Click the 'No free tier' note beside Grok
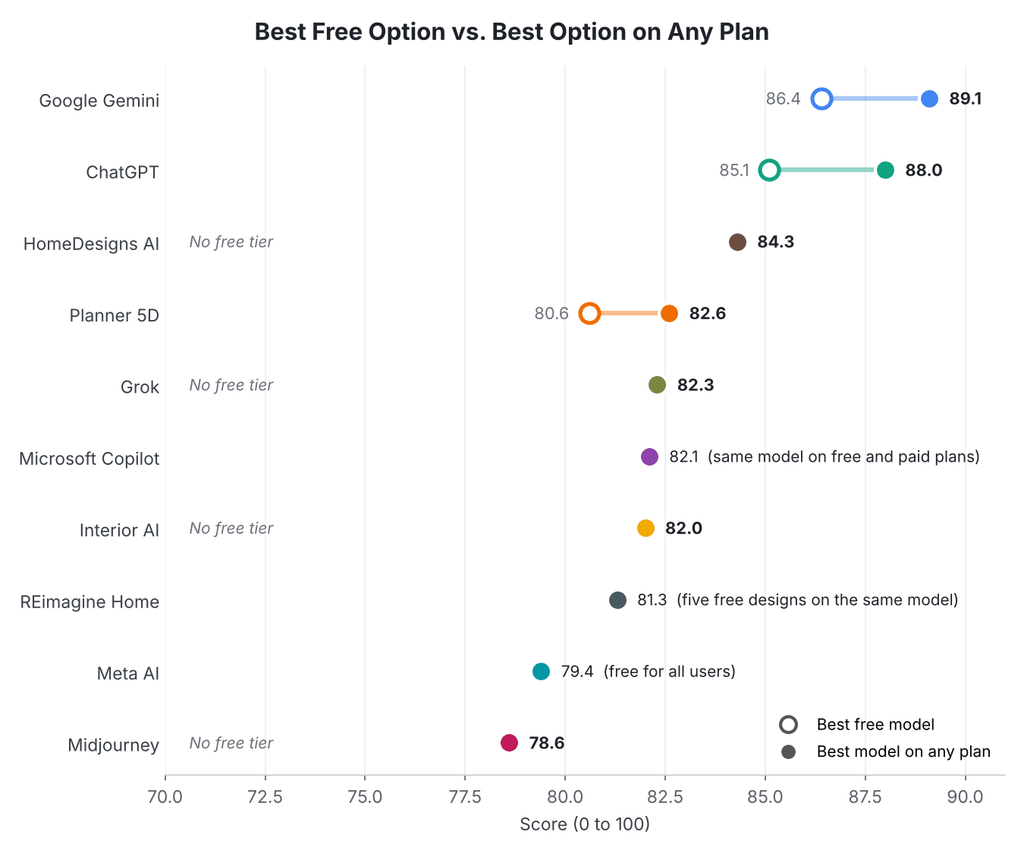 point(231,385)
